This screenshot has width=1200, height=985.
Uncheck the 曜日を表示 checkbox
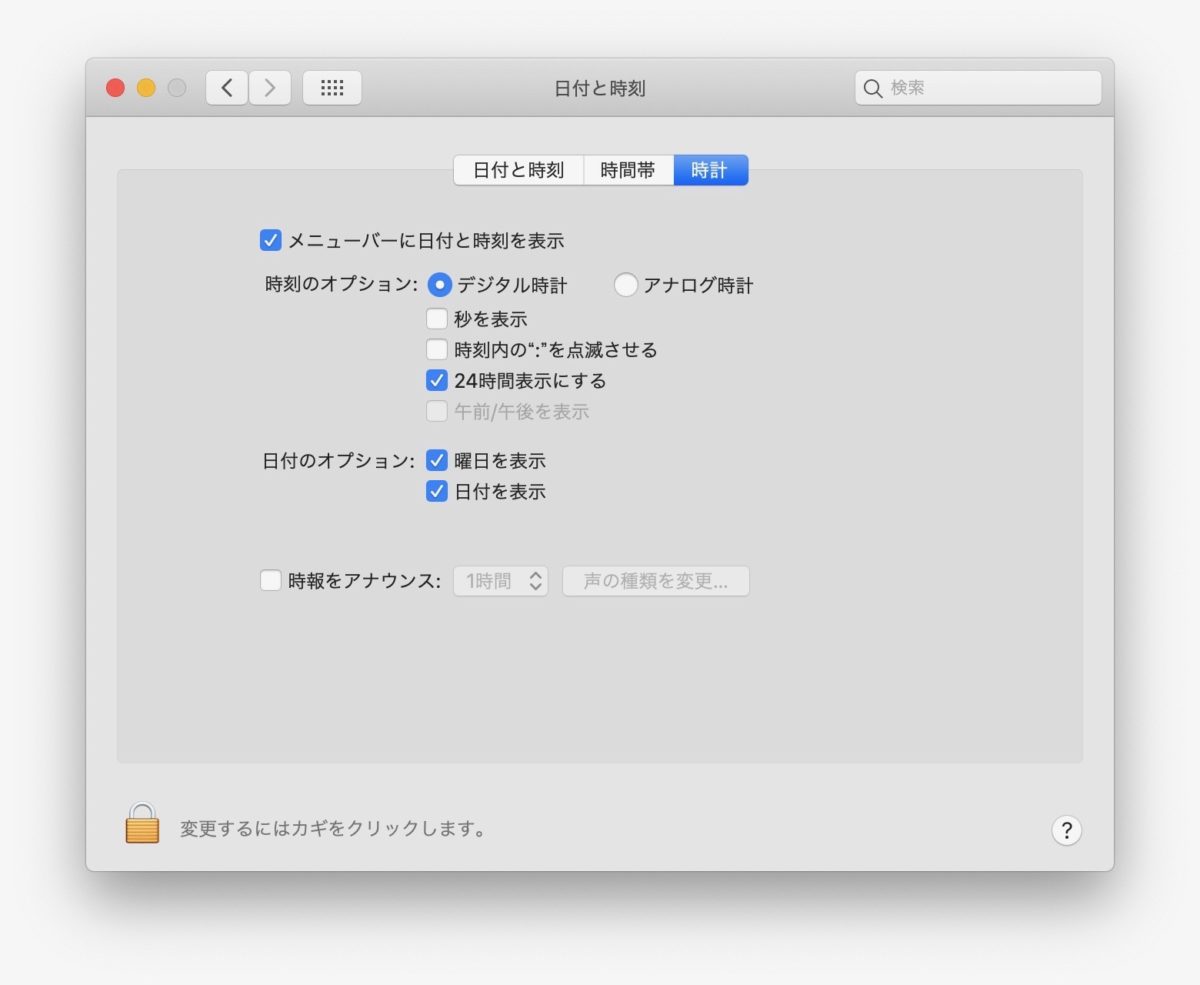(x=437, y=461)
